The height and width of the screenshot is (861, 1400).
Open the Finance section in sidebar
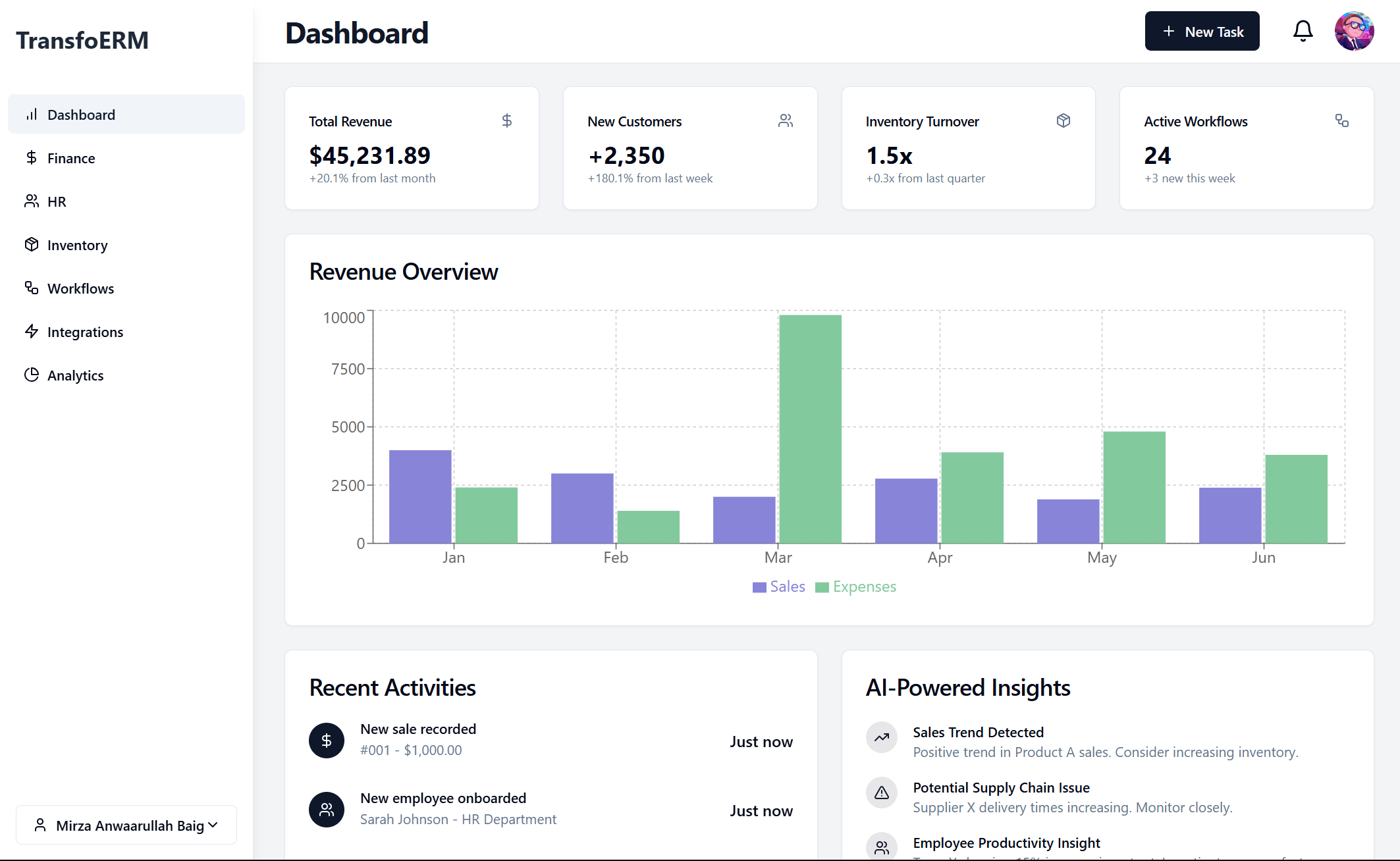(71, 158)
